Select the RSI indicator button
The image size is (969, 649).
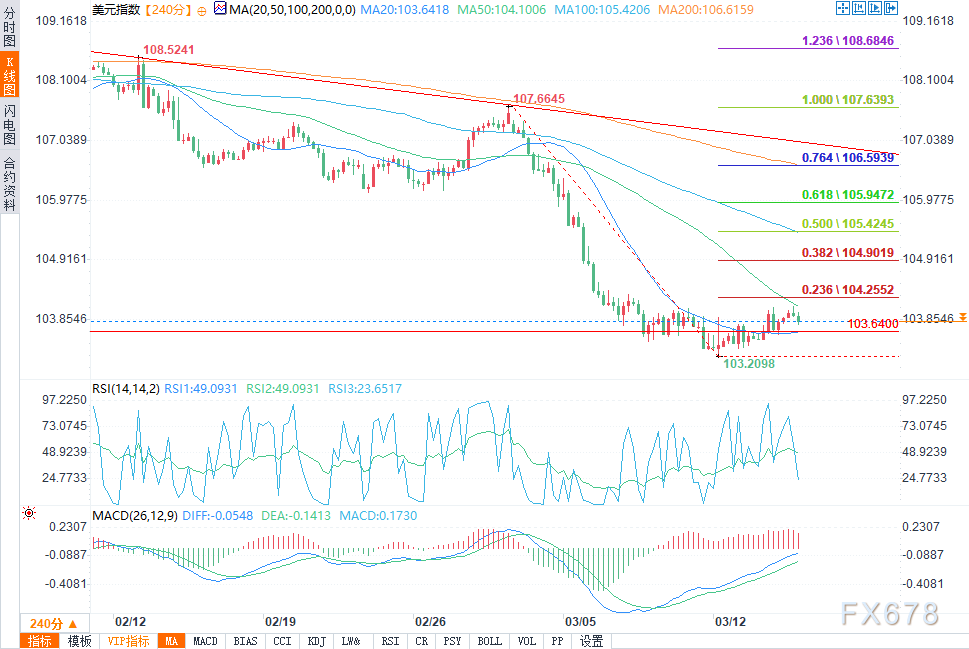[x=390, y=641]
